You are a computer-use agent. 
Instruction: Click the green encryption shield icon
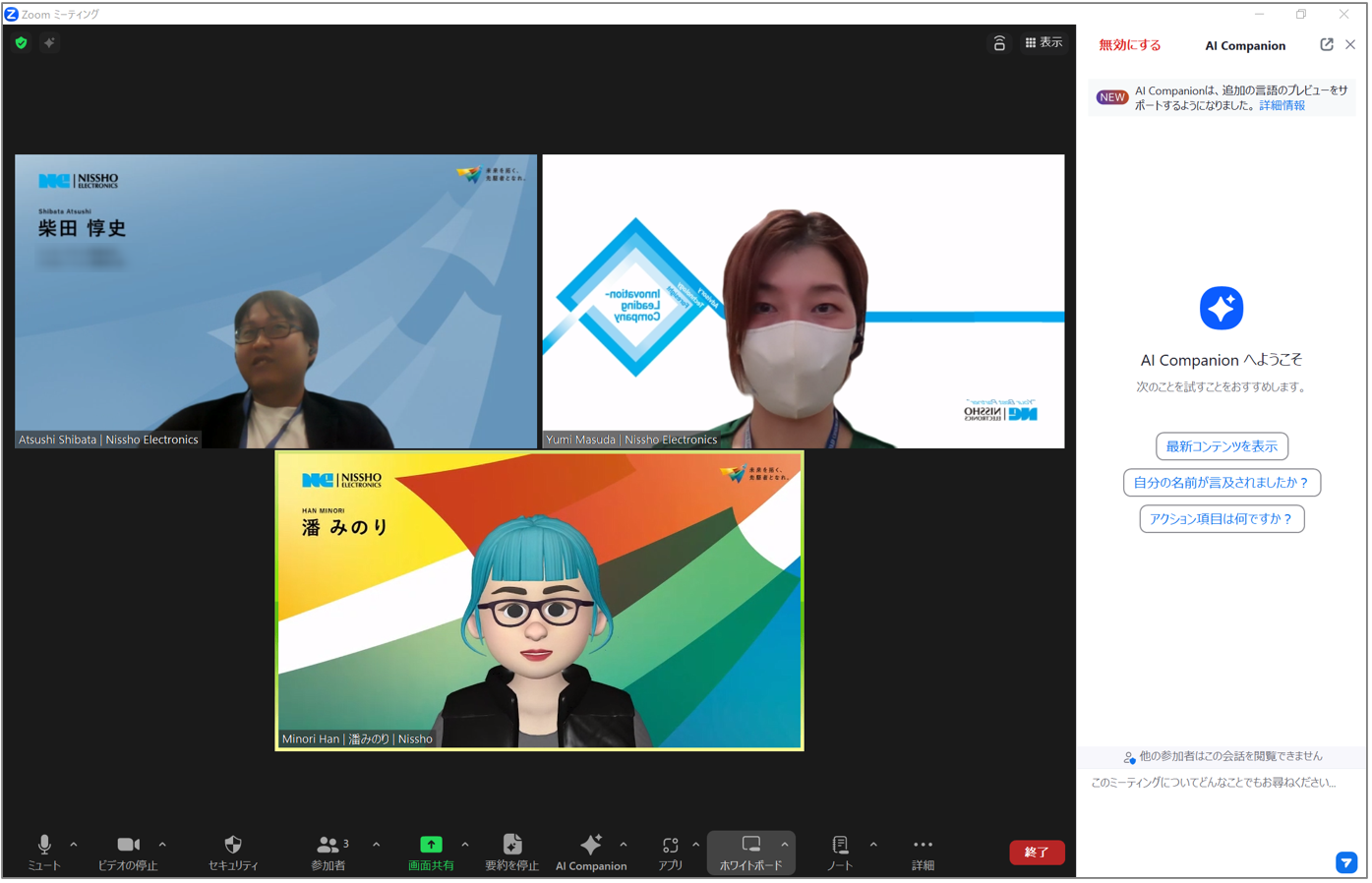coord(22,43)
